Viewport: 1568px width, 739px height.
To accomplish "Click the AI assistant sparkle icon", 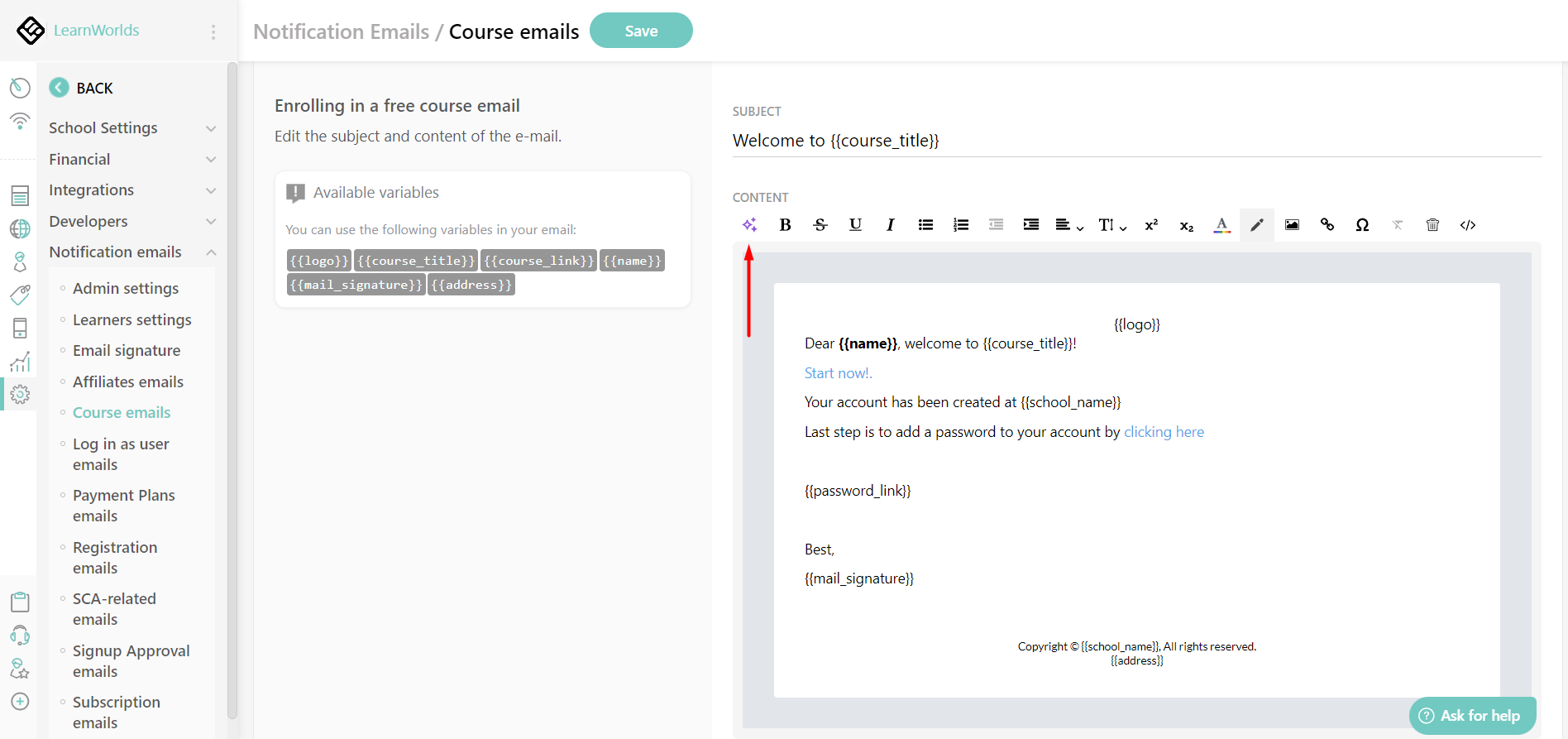I will pyautogui.click(x=749, y=225).
